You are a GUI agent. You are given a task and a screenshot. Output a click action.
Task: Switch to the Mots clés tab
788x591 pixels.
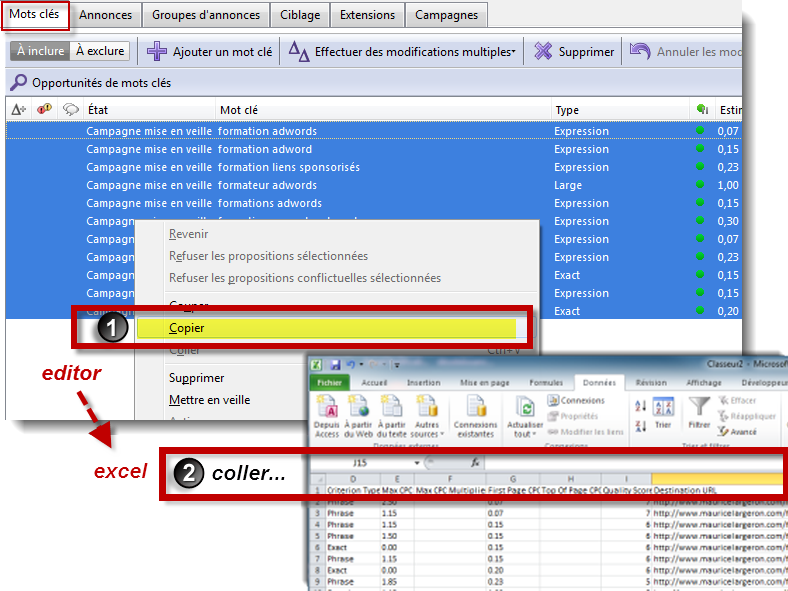point(34,14)
